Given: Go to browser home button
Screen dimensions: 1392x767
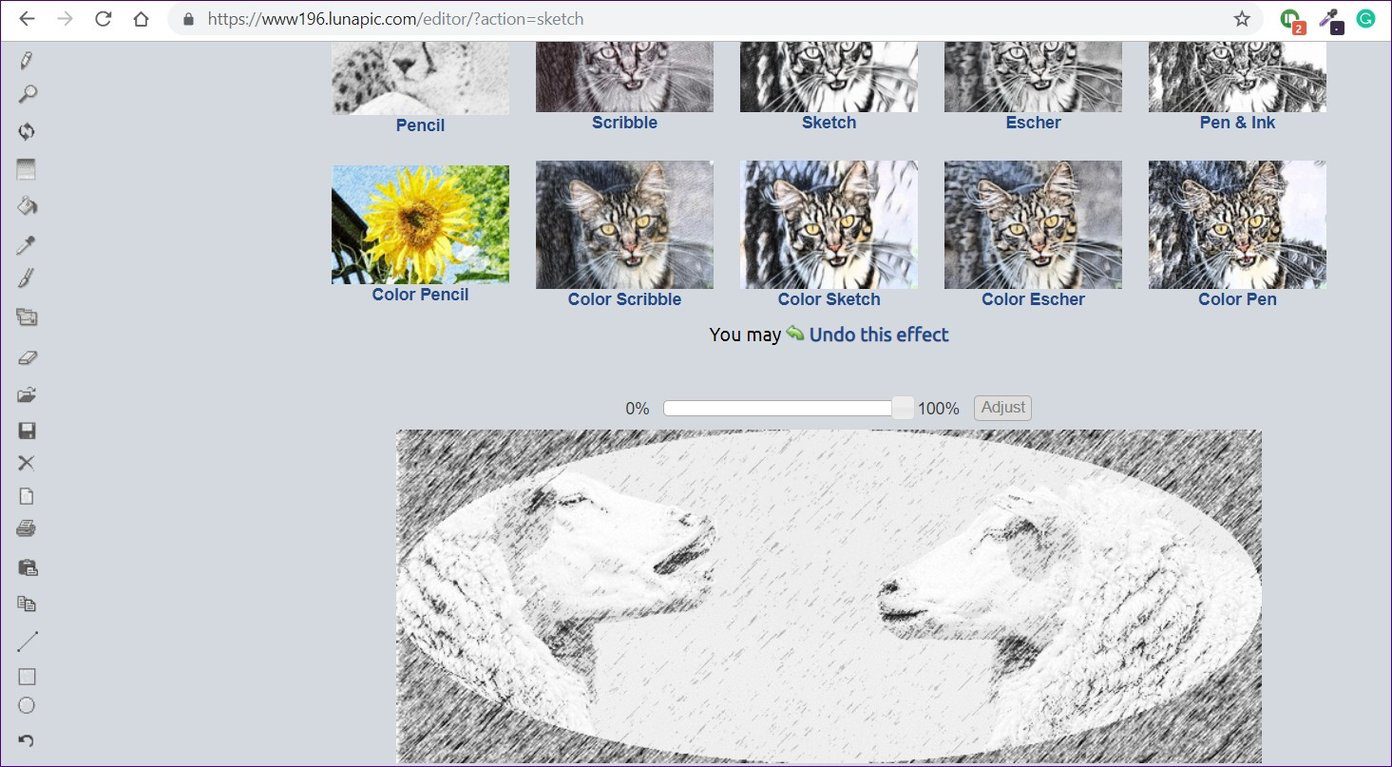Looking at the screenshot, I should 141,19.
